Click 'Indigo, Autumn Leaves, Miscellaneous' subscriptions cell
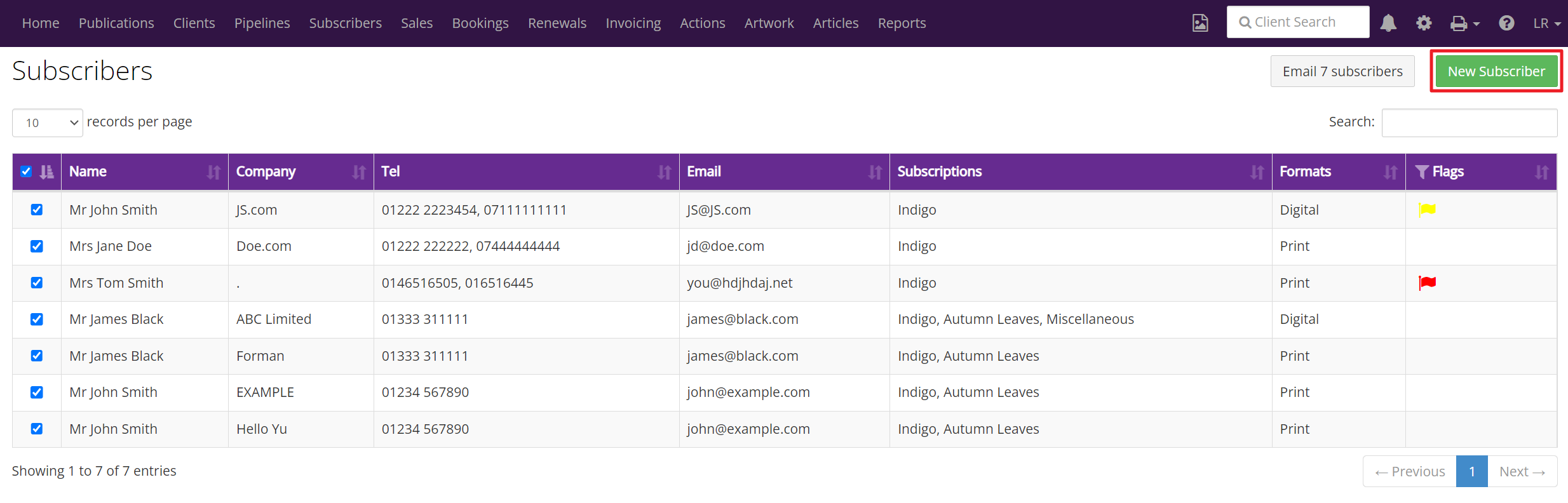This screenshot has height=503, width=1568. pos(1016,319)
